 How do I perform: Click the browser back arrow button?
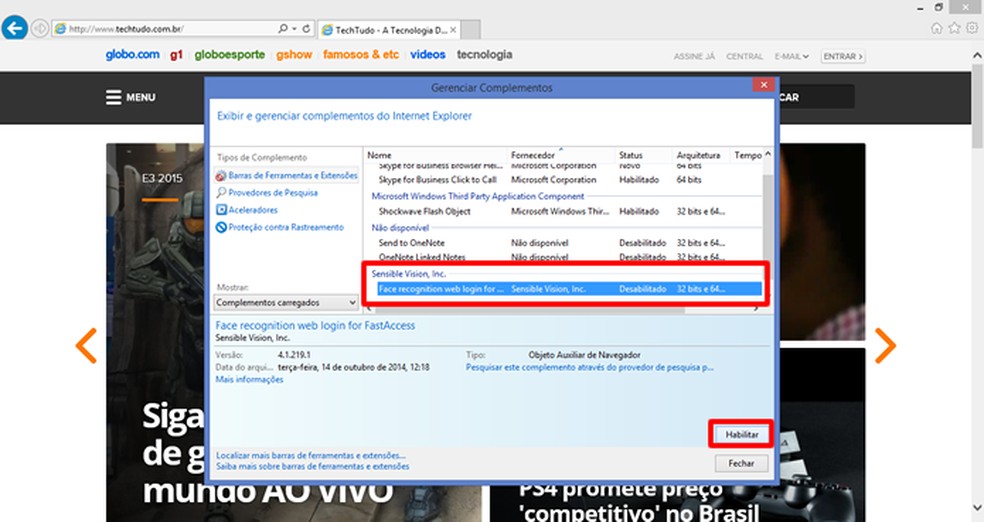(x=14, y=28)
